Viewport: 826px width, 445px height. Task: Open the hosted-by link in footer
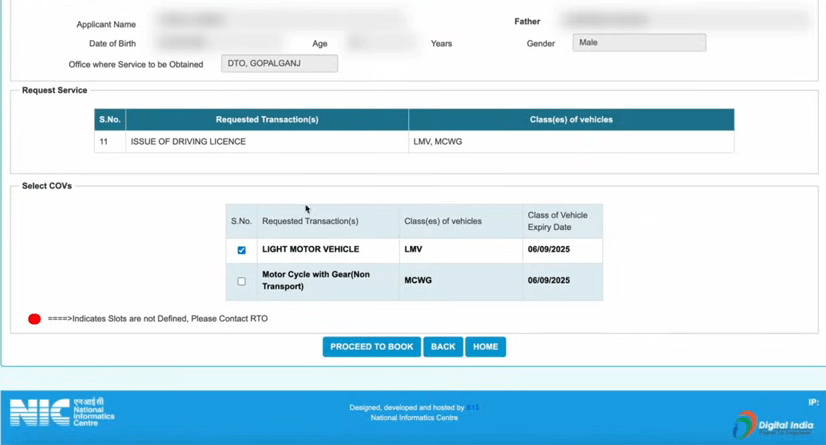click(473, 408)
